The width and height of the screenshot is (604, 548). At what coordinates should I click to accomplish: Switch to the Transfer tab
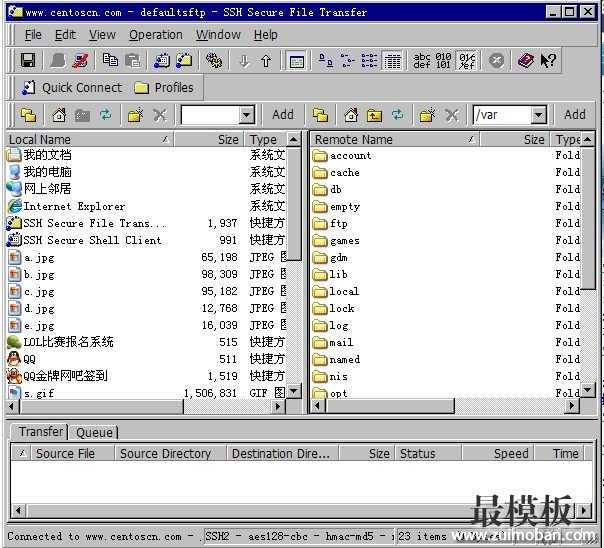40,432
